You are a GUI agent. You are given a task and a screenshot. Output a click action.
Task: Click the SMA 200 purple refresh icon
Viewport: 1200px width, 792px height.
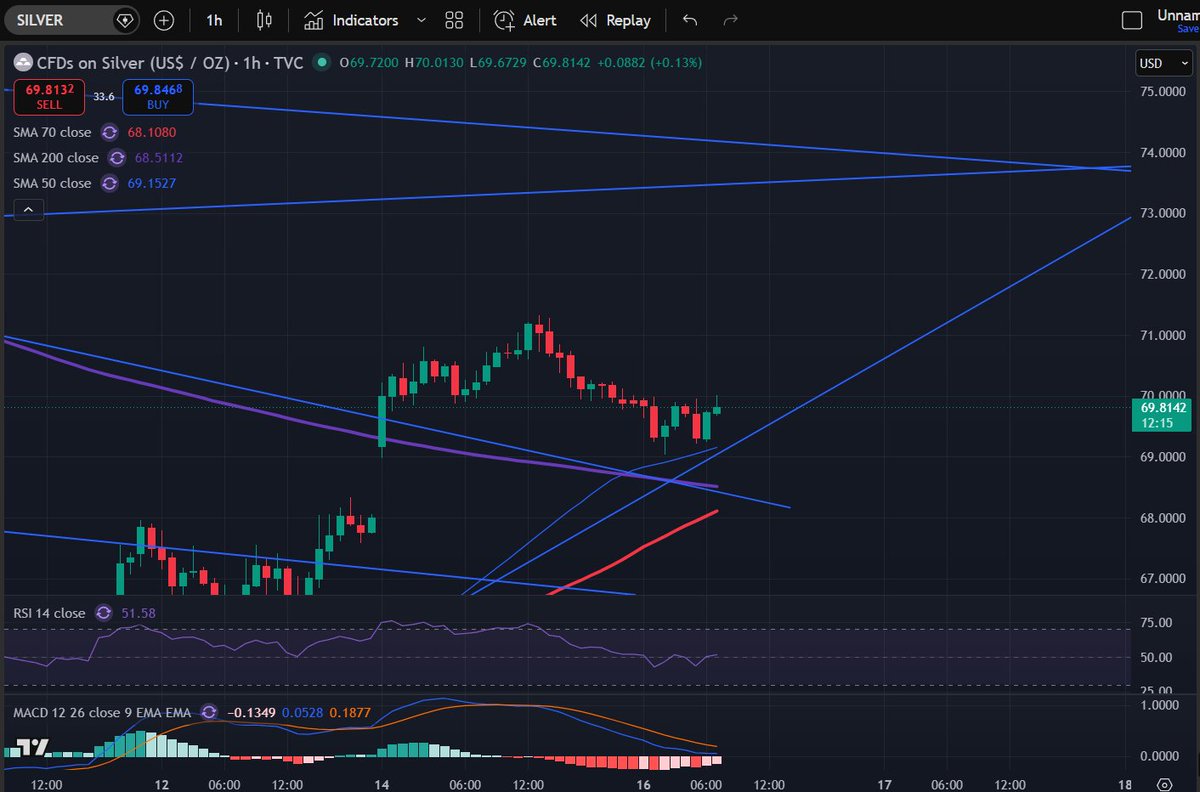tap(117, 158)
